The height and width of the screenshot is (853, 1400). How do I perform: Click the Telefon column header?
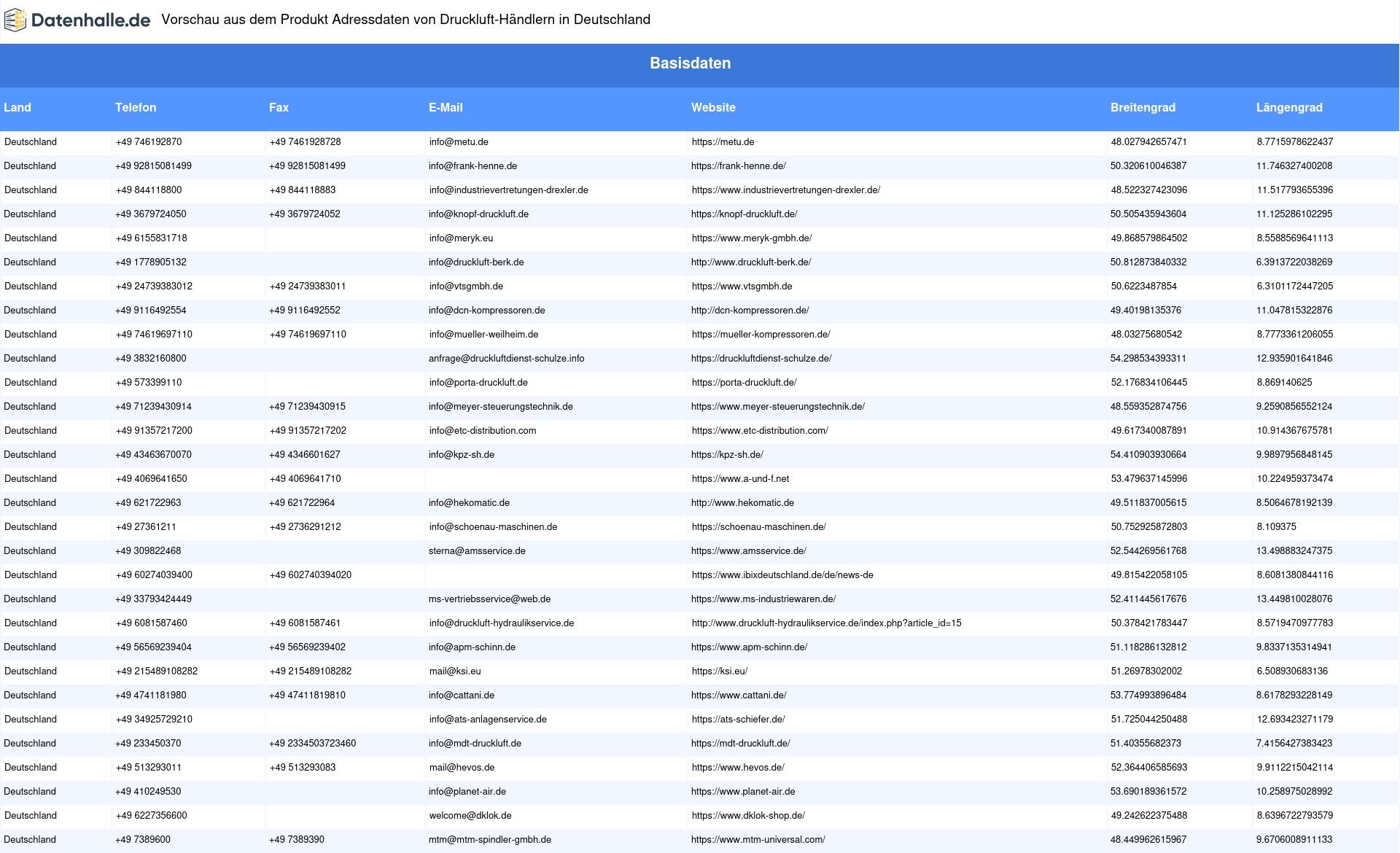tap(136, 107)
